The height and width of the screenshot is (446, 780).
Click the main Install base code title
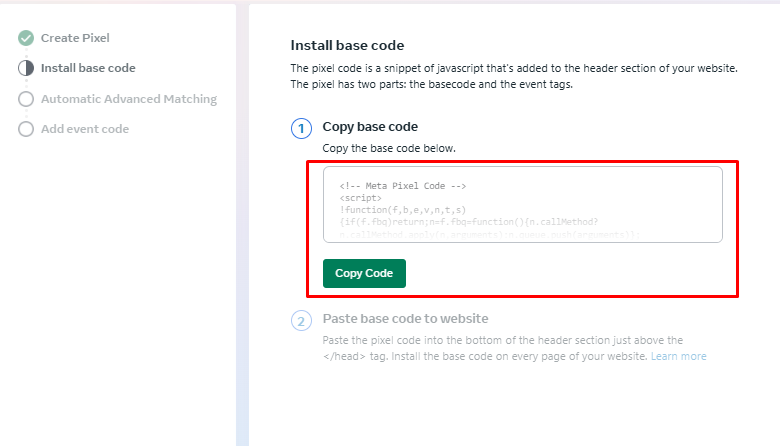[x=347, y=45]
